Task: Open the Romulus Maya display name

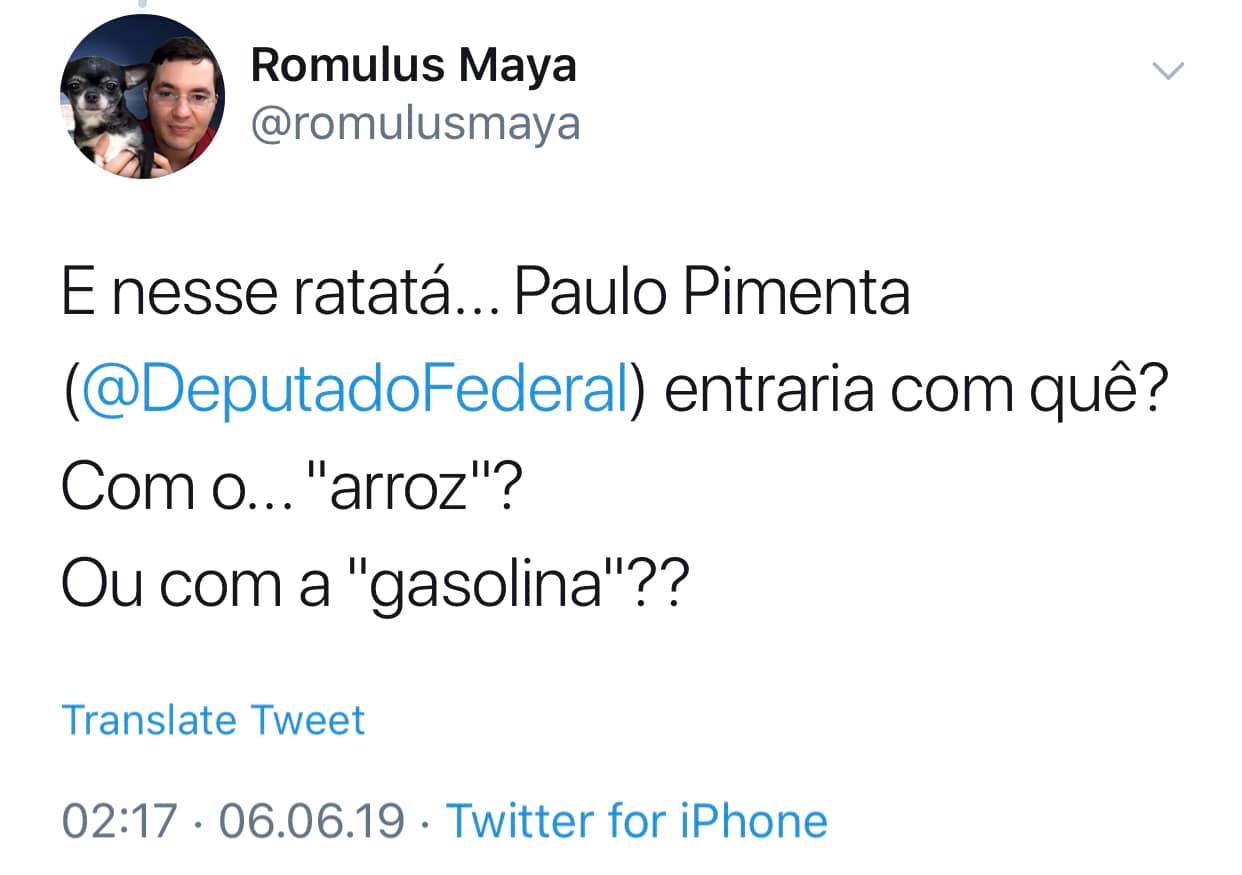Action: click(x=413, y=66)
